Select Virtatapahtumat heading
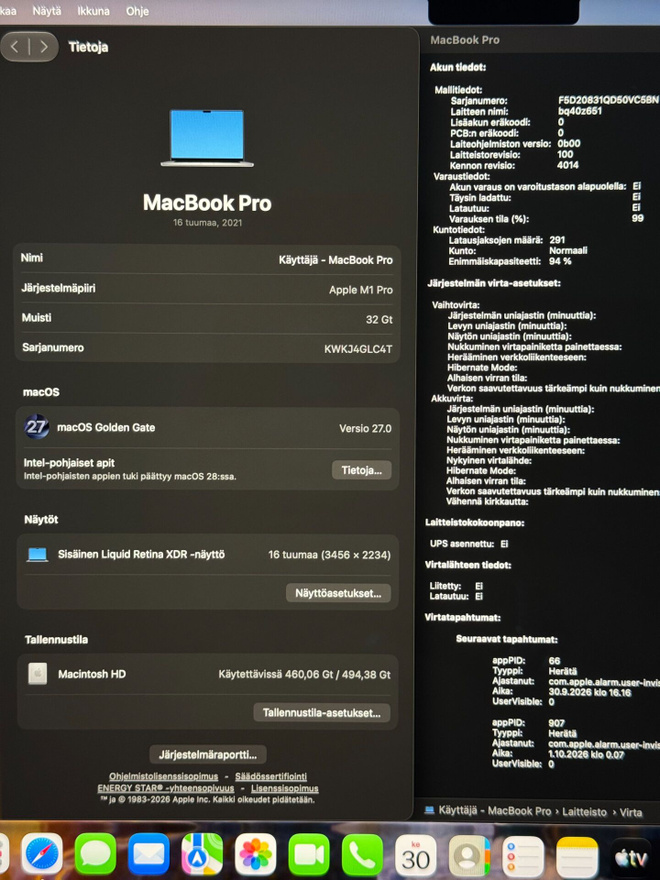Screen dimensions: 660x880 [462, 617]
